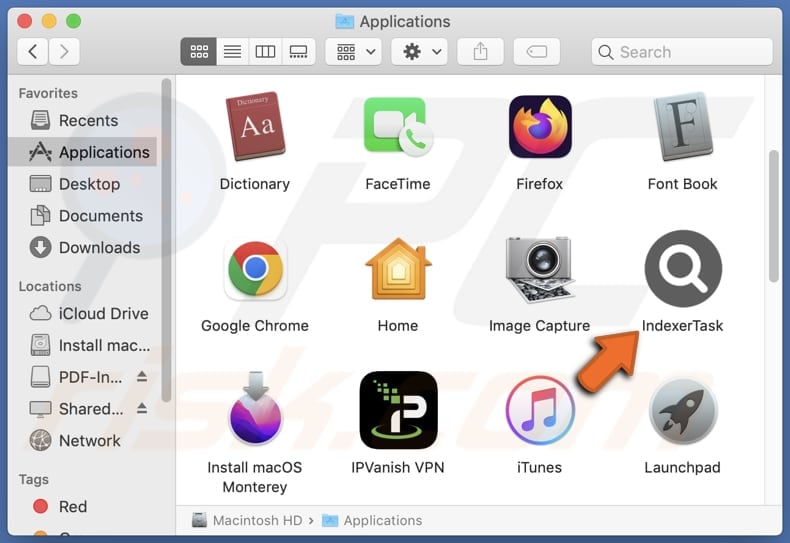Open the gear action menu
Viewport: 790px width, 543px height.
[x=420, y=51]
